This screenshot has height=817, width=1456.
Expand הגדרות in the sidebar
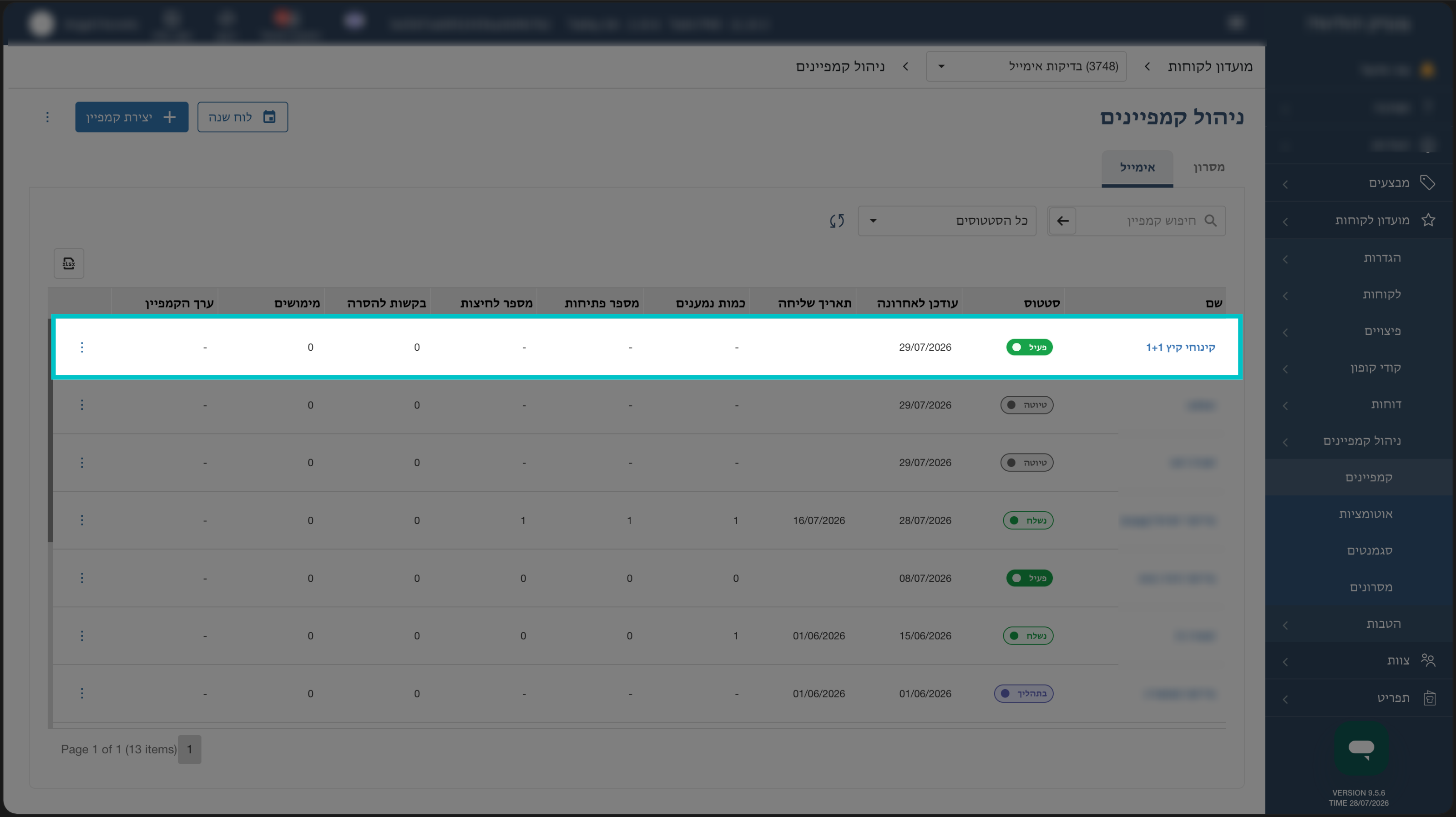click(x=1360, y=257)
